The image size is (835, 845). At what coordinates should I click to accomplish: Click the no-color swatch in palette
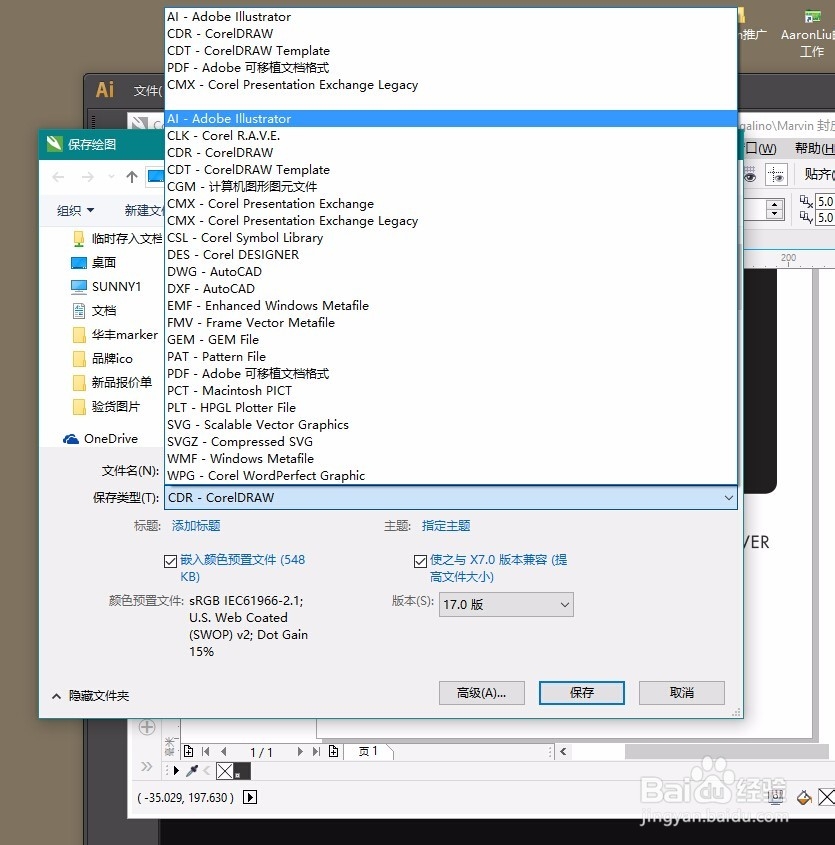point(224,771)
